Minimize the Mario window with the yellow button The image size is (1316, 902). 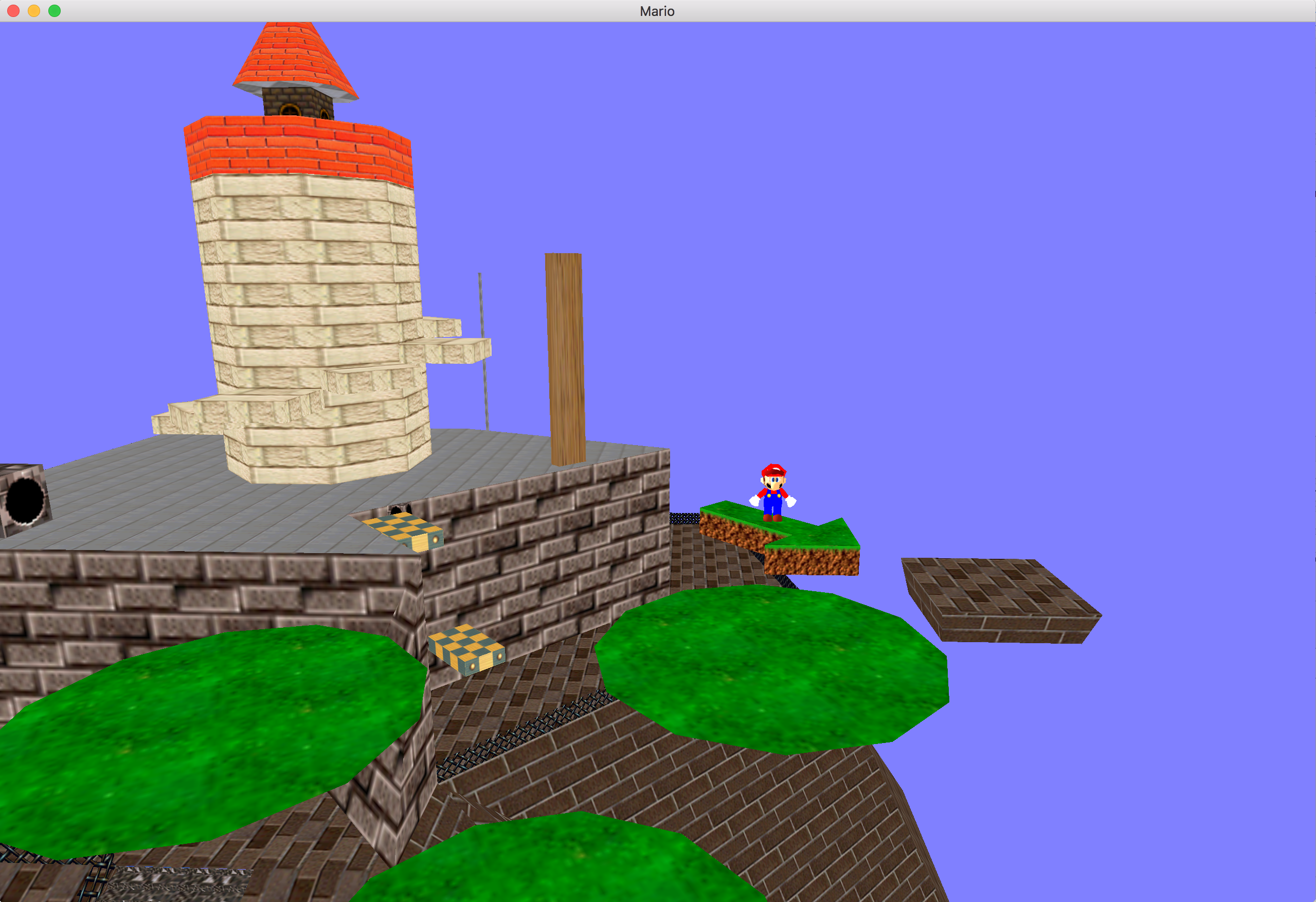click(x=34, y=11)
